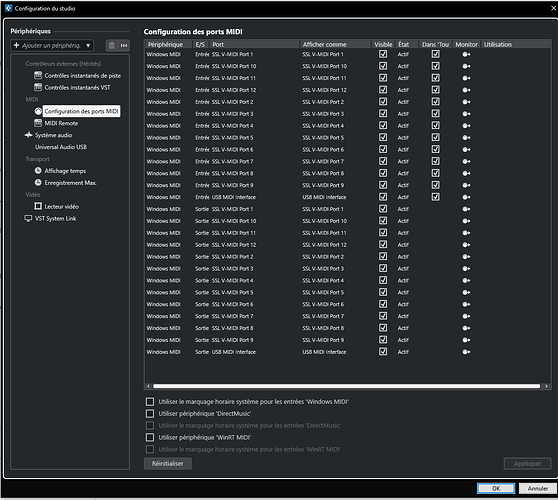558x500 pixels.
Task: Select VST System Link monitor icon
Action: 28,219
